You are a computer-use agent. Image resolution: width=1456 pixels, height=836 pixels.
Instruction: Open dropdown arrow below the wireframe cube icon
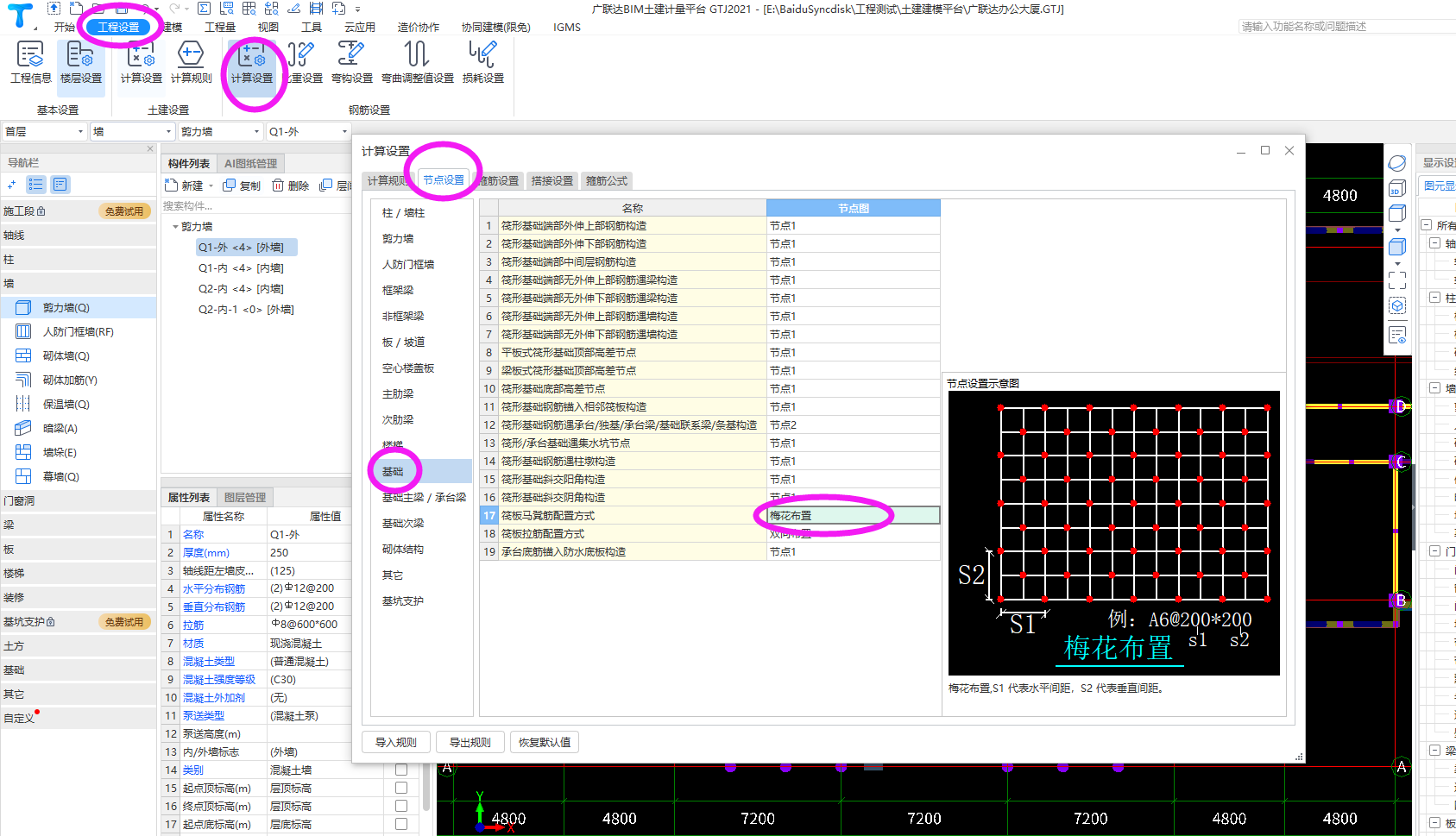(1397, 230)
